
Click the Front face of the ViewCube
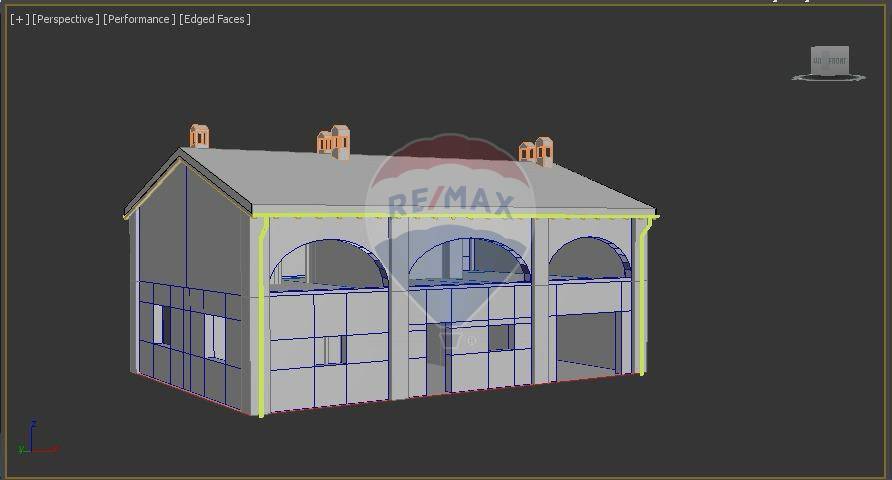click(x=837, y=61)
